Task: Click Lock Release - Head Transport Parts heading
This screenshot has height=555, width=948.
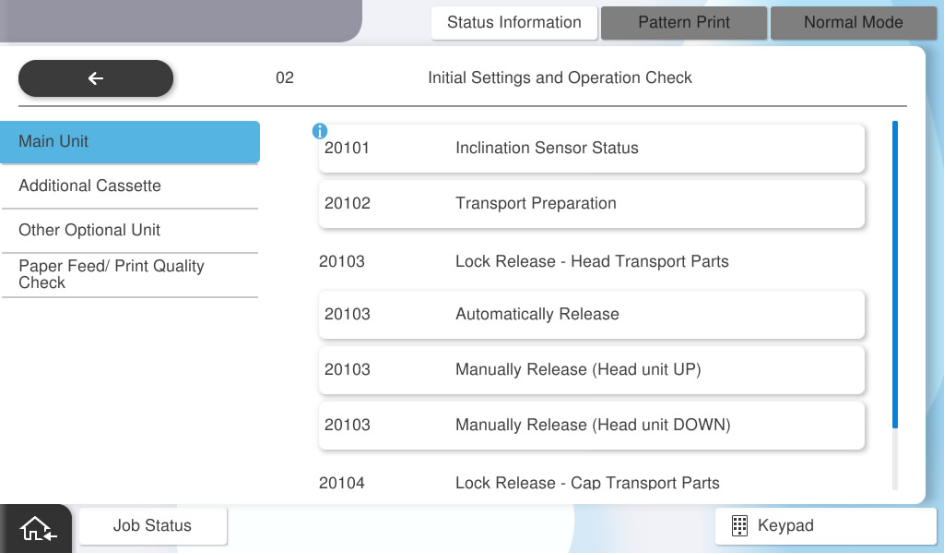Action: click(x=591, y=262)
